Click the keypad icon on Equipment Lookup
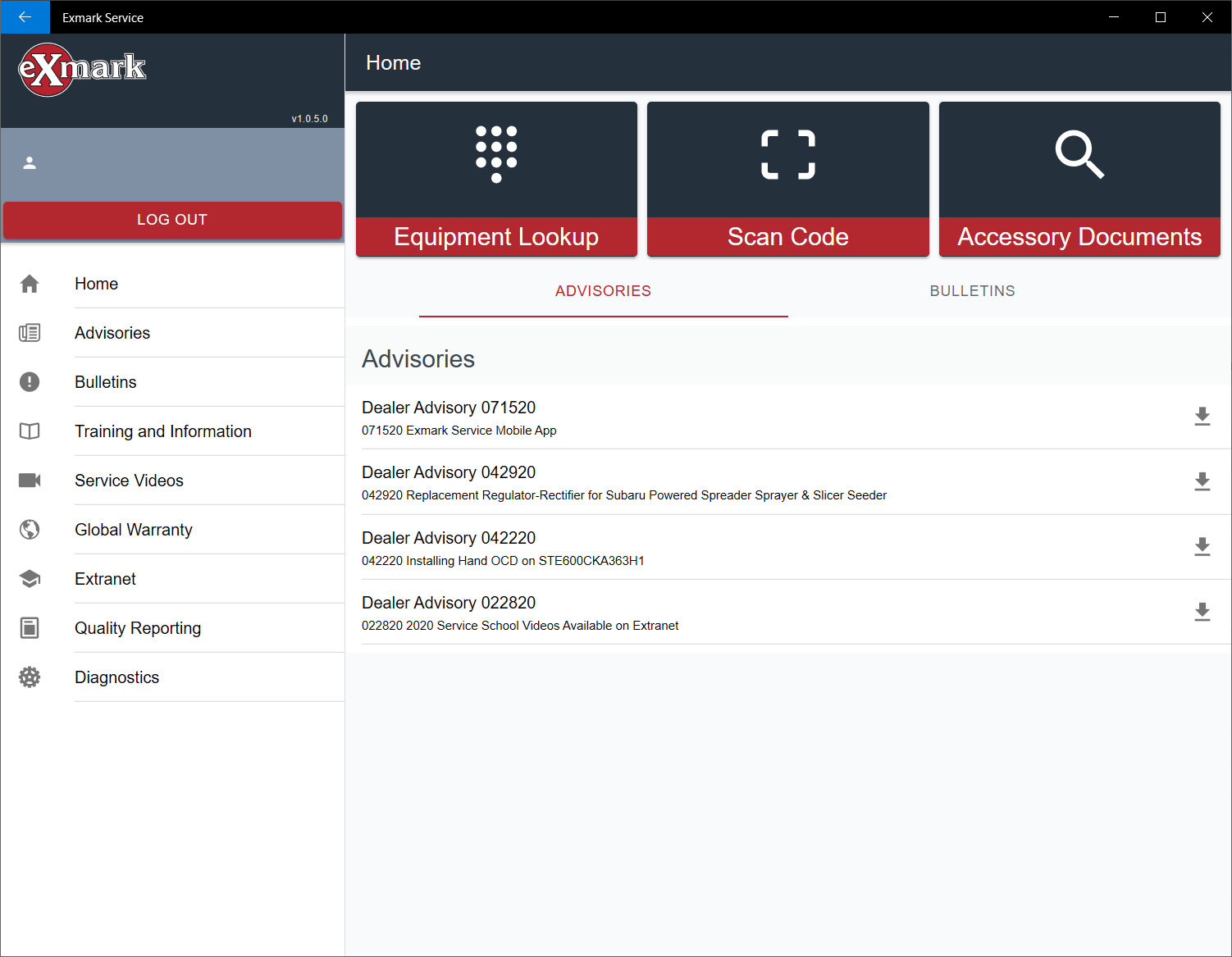 coord(496,154)
